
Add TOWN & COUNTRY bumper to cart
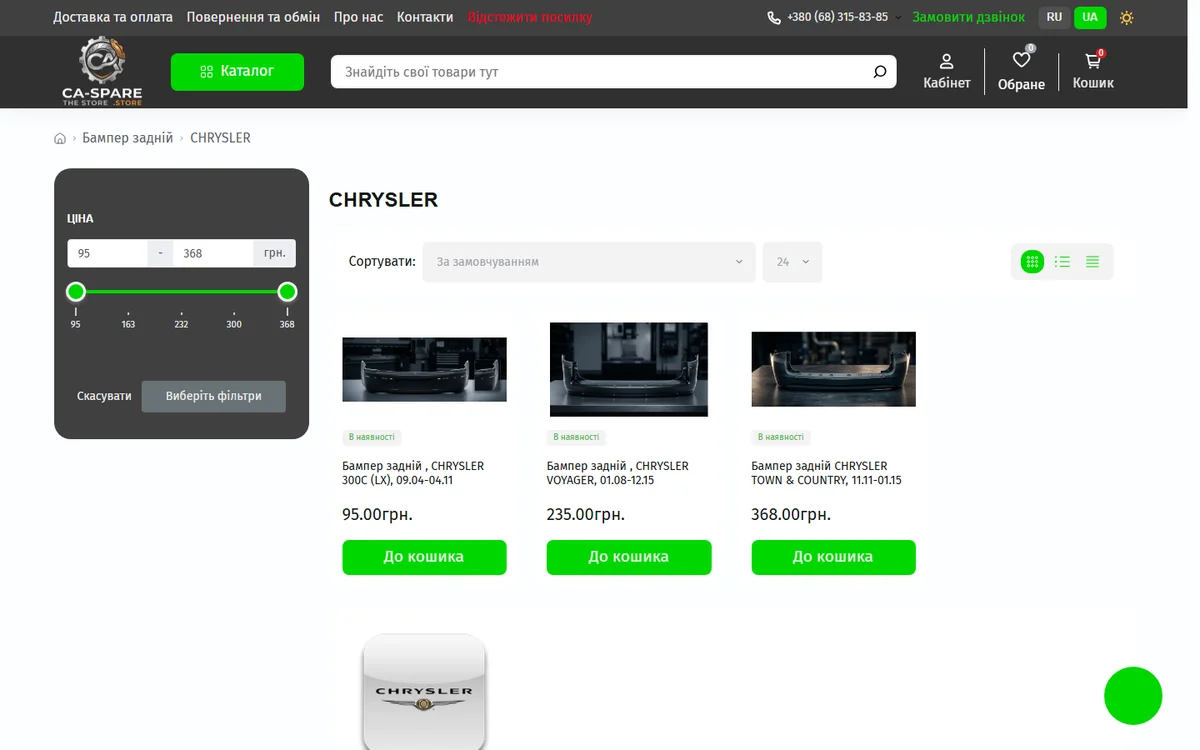(x=833, y=557)
